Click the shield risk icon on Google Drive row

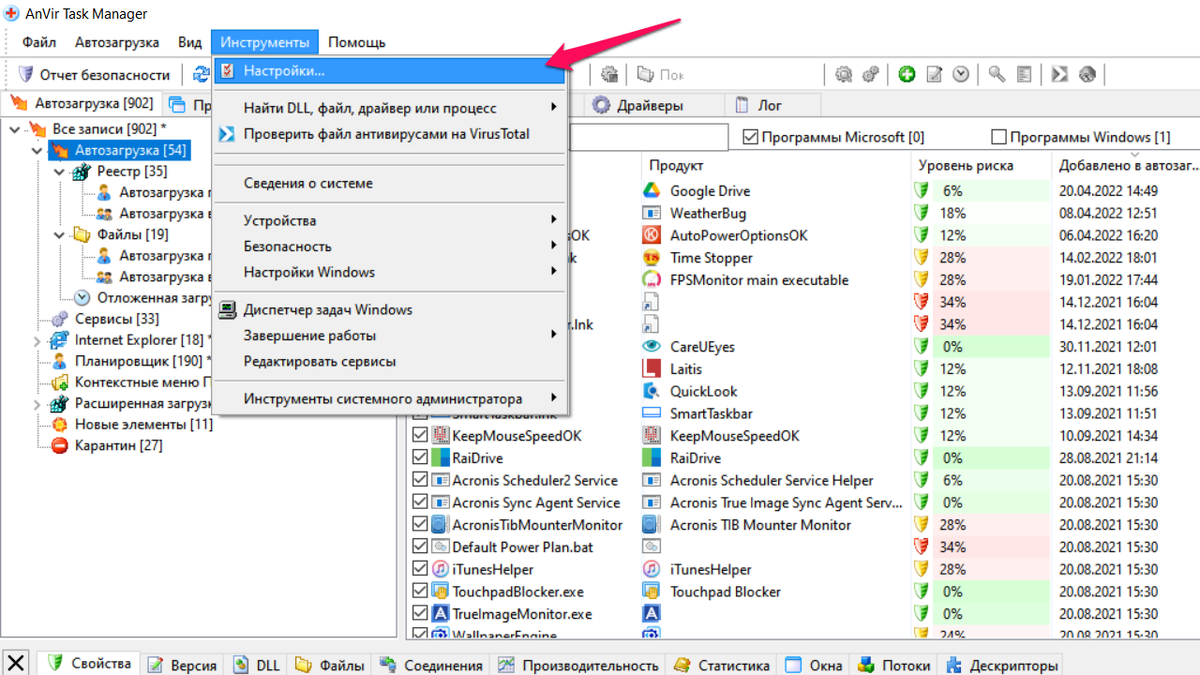point(922,191)
